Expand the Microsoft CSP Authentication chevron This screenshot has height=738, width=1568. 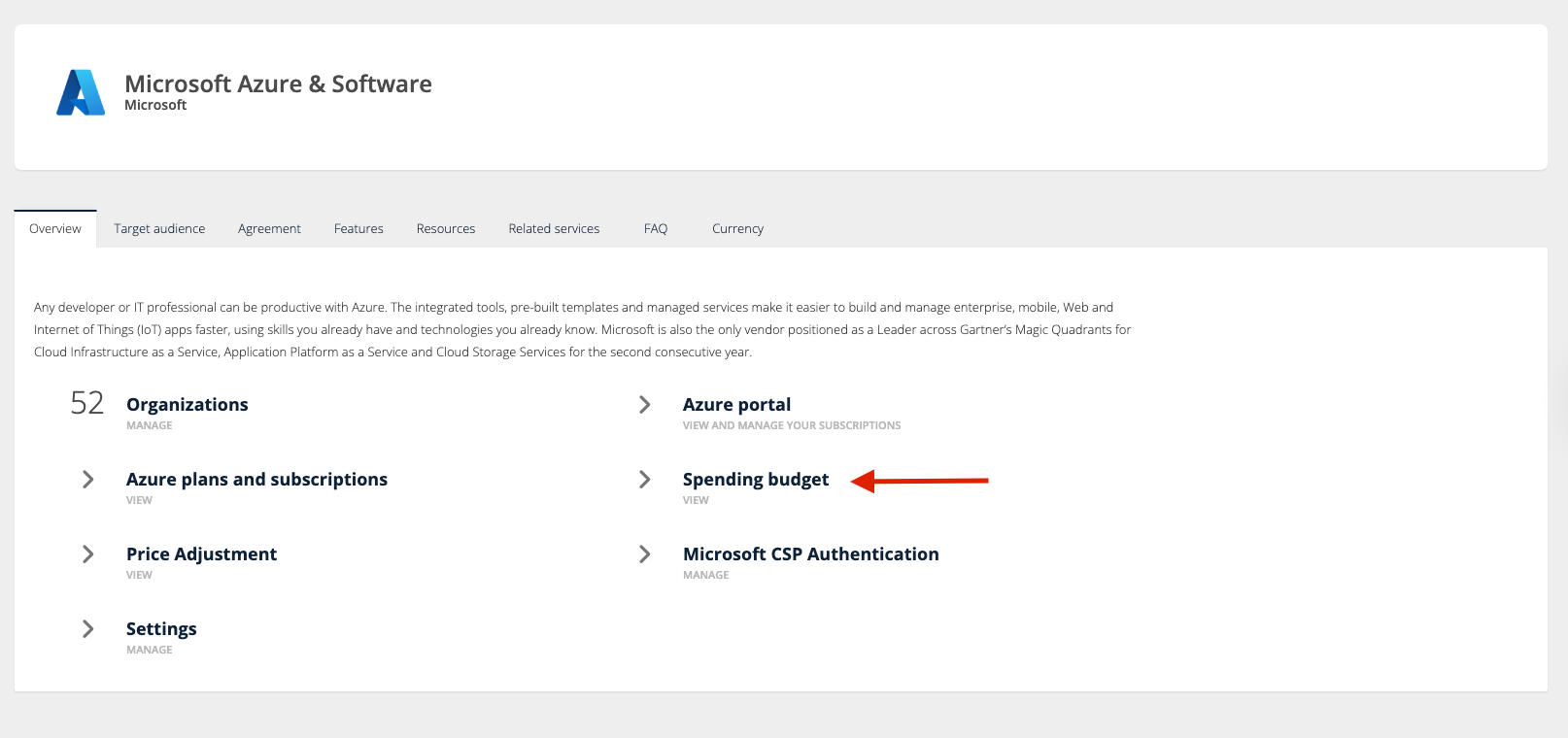[x=645, y=553]
